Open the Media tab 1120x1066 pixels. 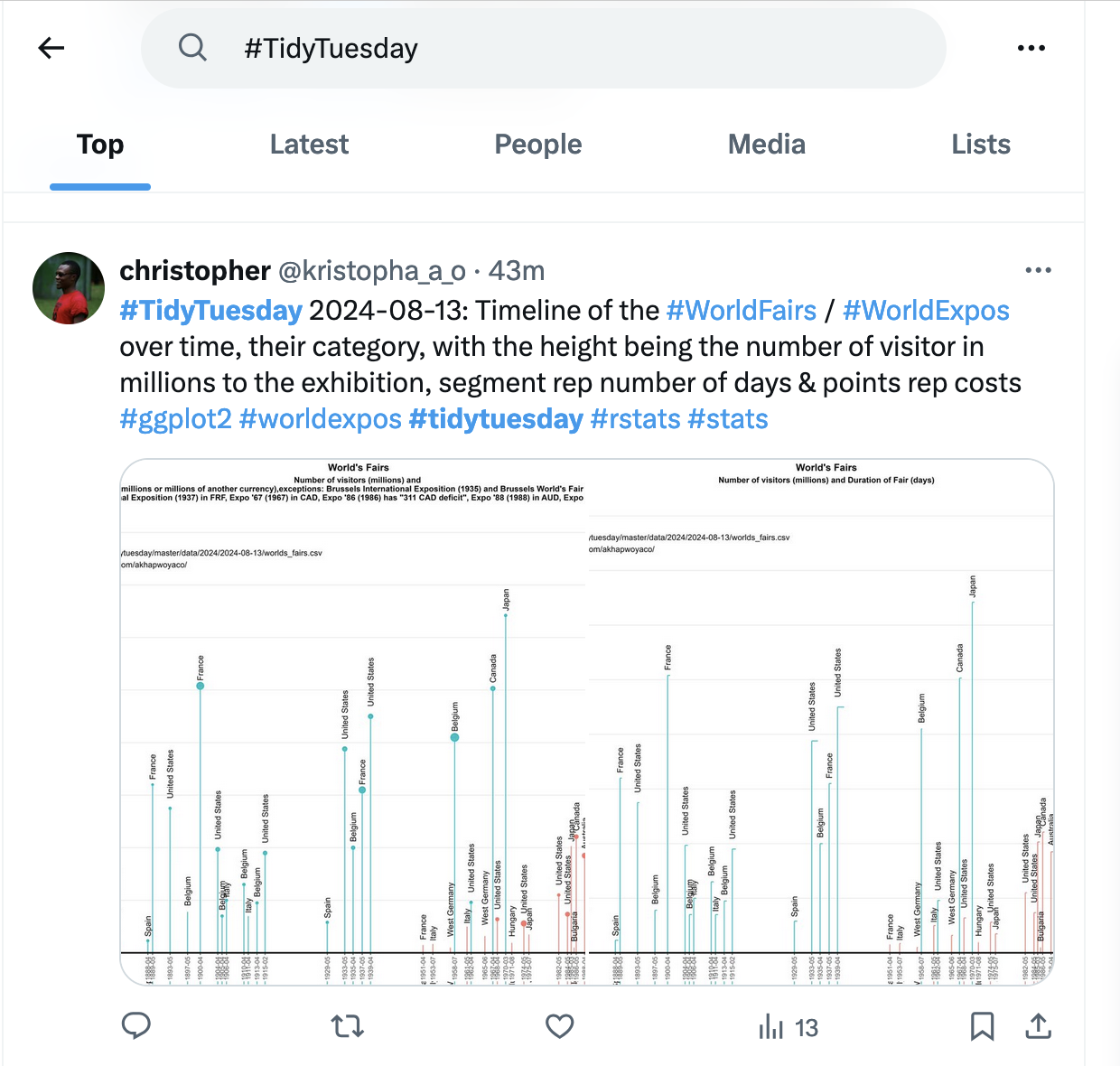767,145
